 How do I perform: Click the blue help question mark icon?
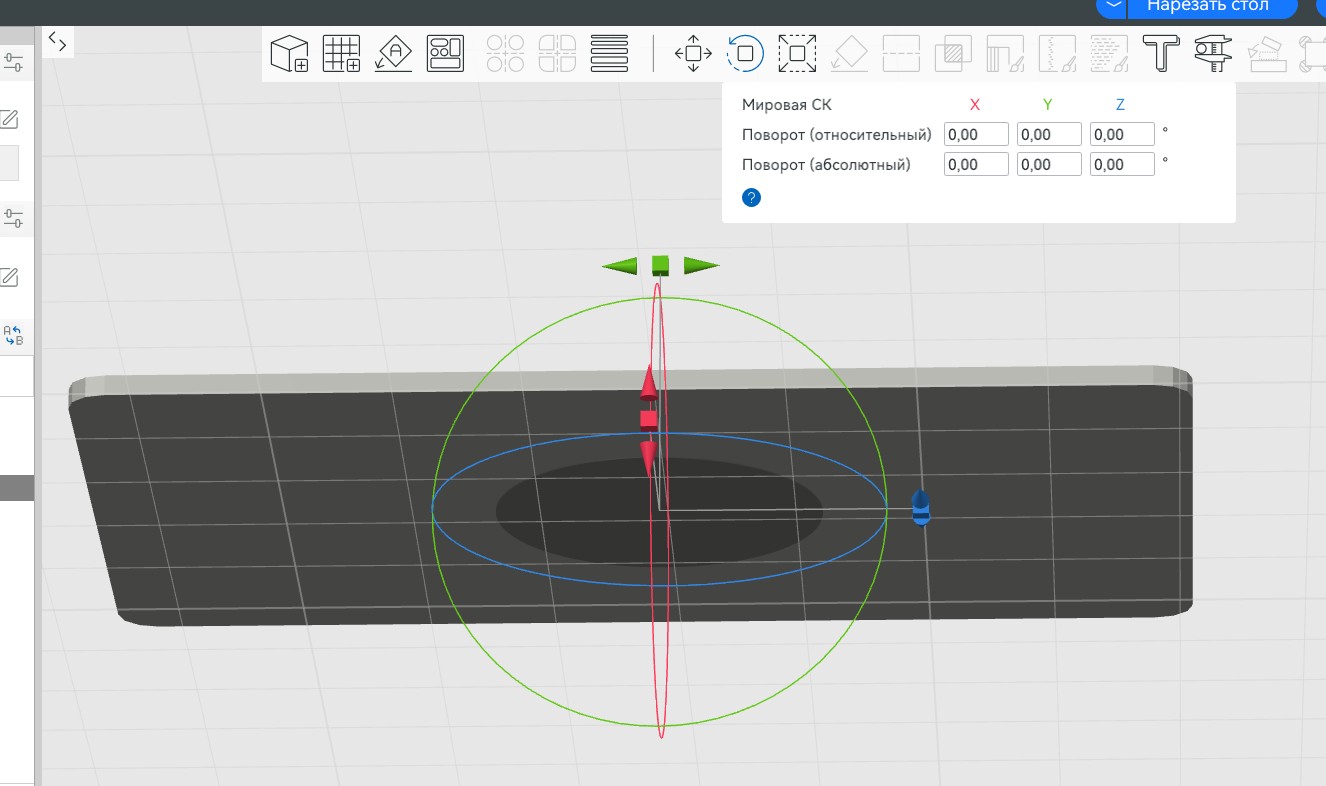752,197
